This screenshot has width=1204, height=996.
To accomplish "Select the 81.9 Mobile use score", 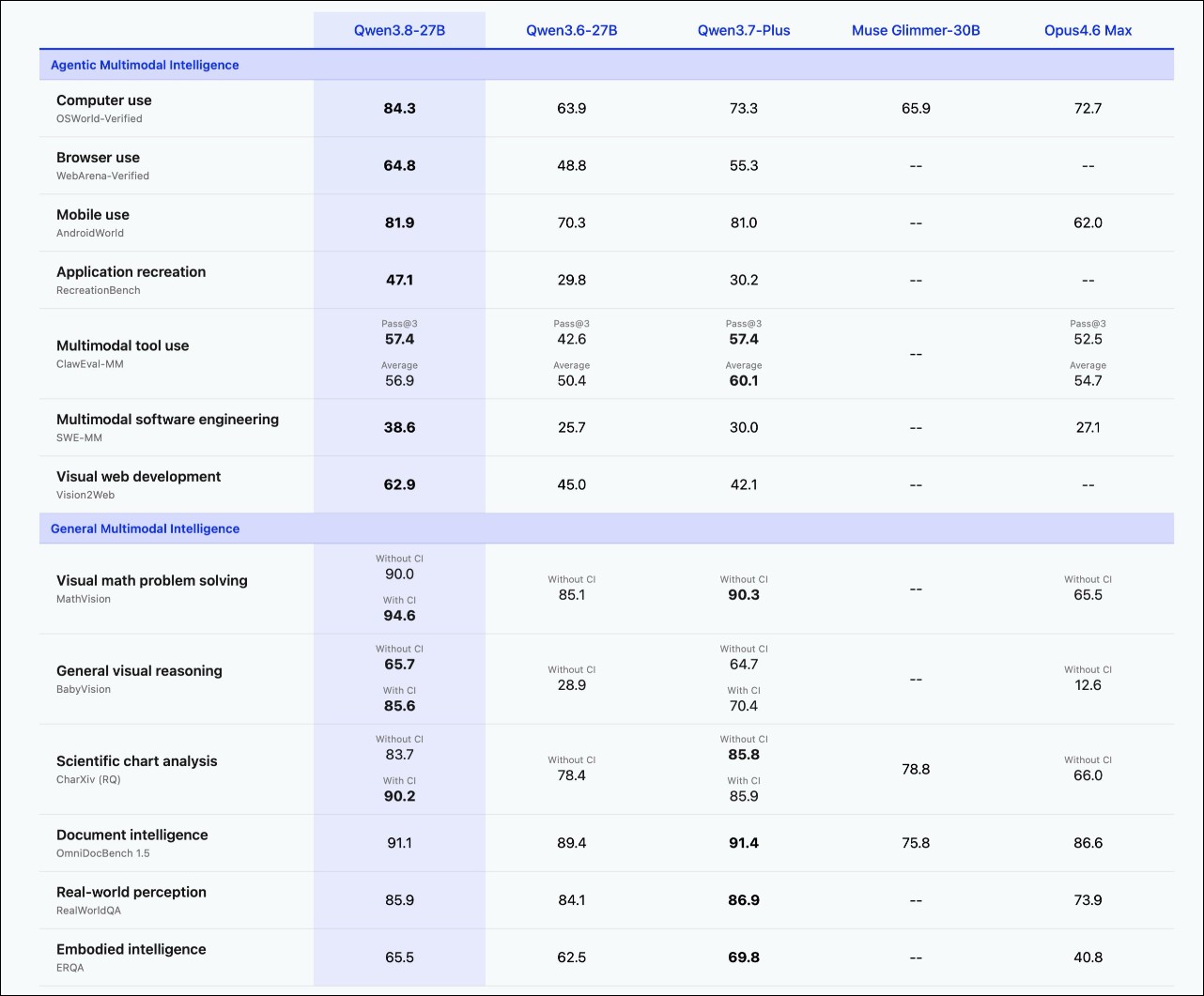I will point(399,223).
